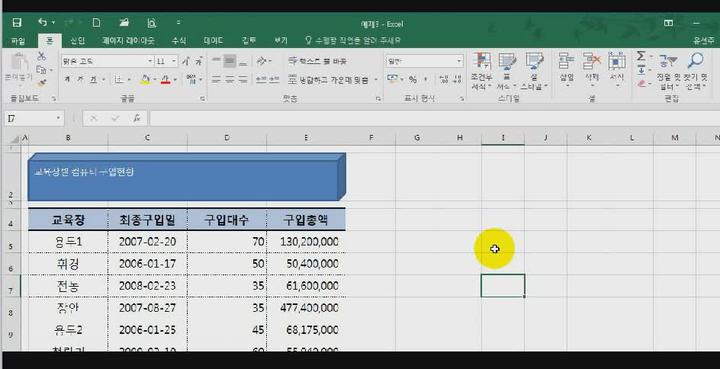Viewport: 720px width, 369px height.
Task: Switch to Data (데이터) tab
Action: coord(214,41)
